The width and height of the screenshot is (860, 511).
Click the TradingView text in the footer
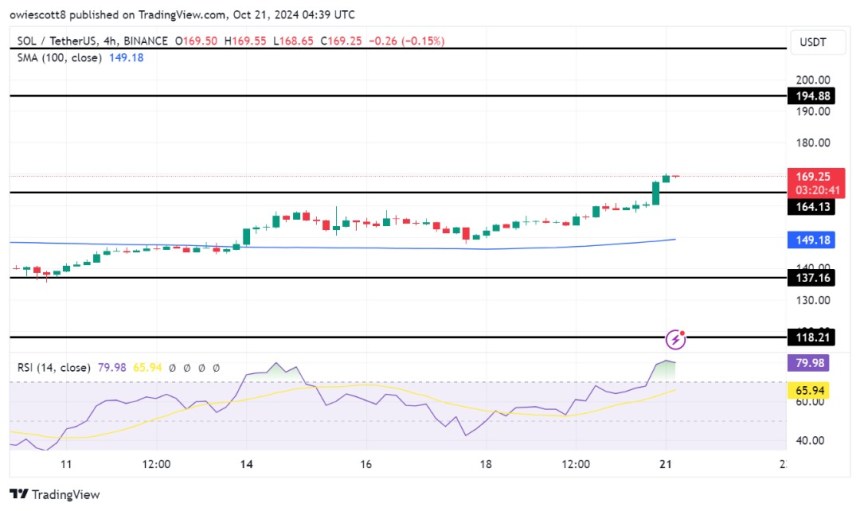66,494
